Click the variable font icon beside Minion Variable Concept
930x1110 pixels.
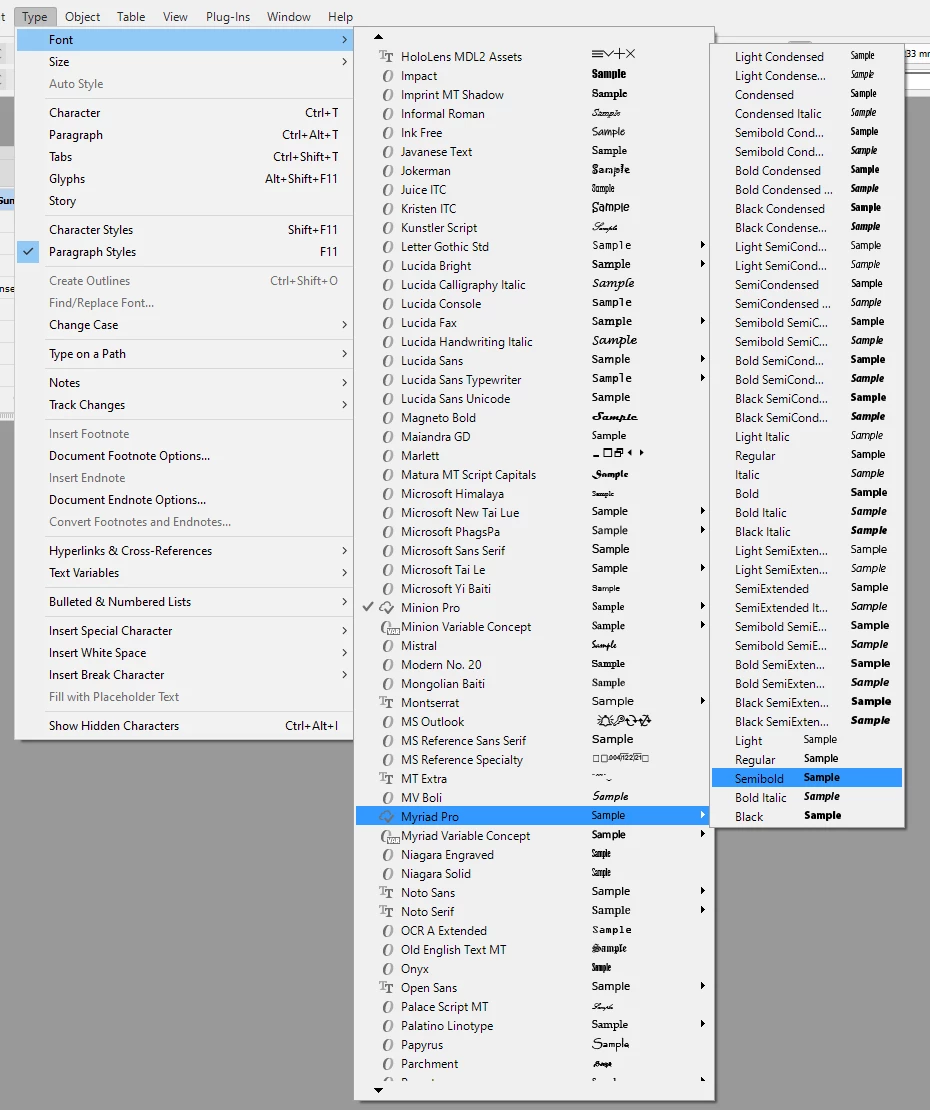click(x=389, y=627)
